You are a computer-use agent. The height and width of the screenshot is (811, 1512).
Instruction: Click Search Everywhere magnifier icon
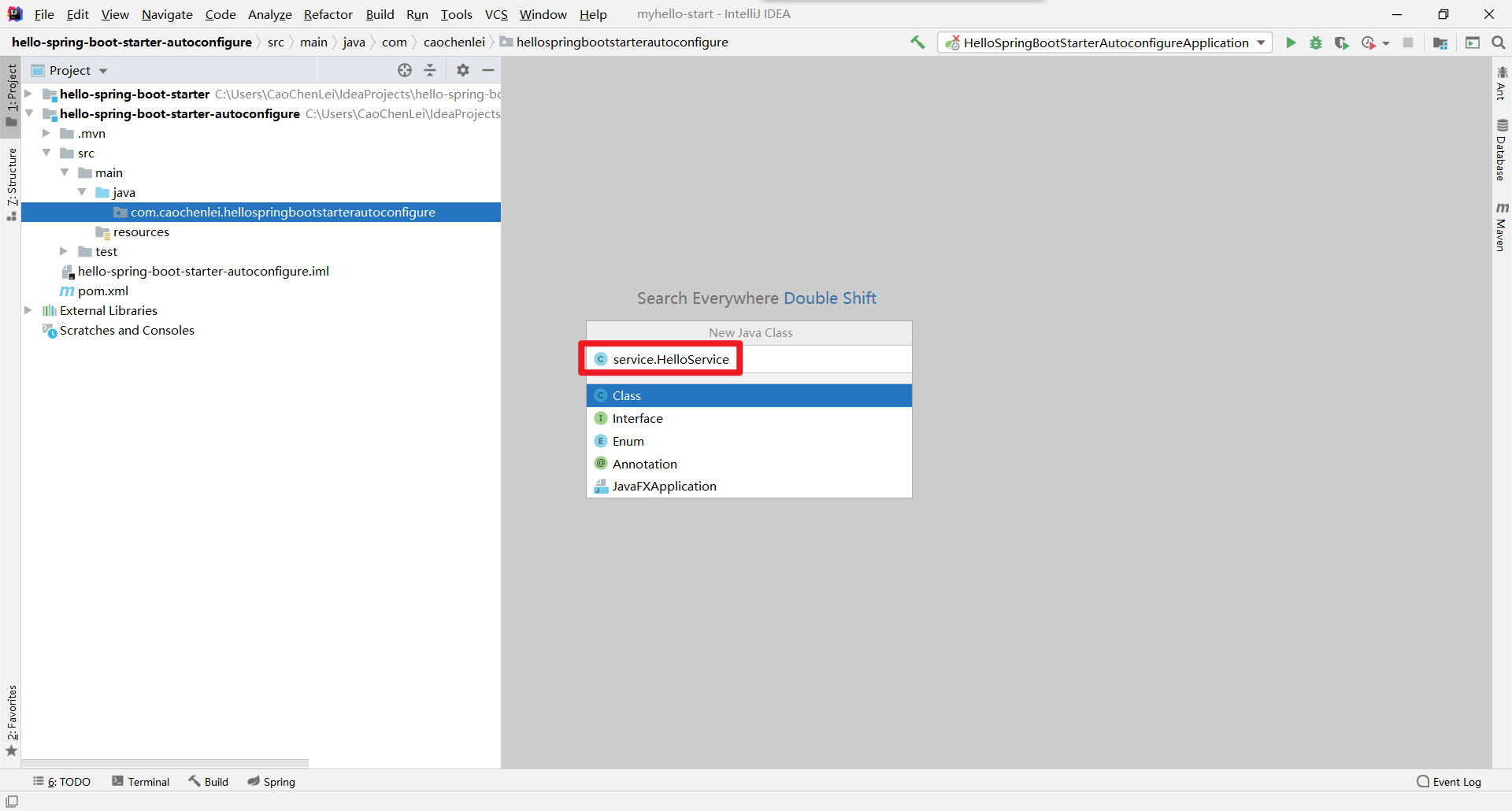click(x=1499, y=43)
